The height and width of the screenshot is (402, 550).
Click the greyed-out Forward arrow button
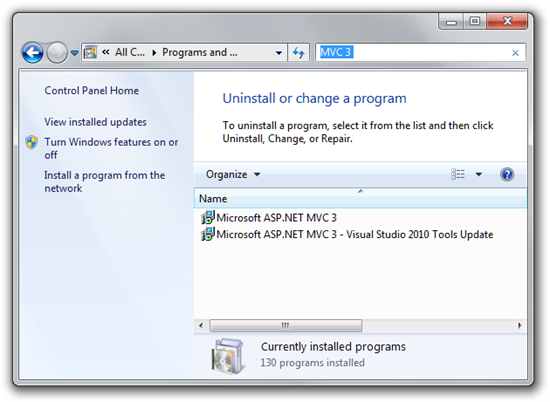coord(57,53)
